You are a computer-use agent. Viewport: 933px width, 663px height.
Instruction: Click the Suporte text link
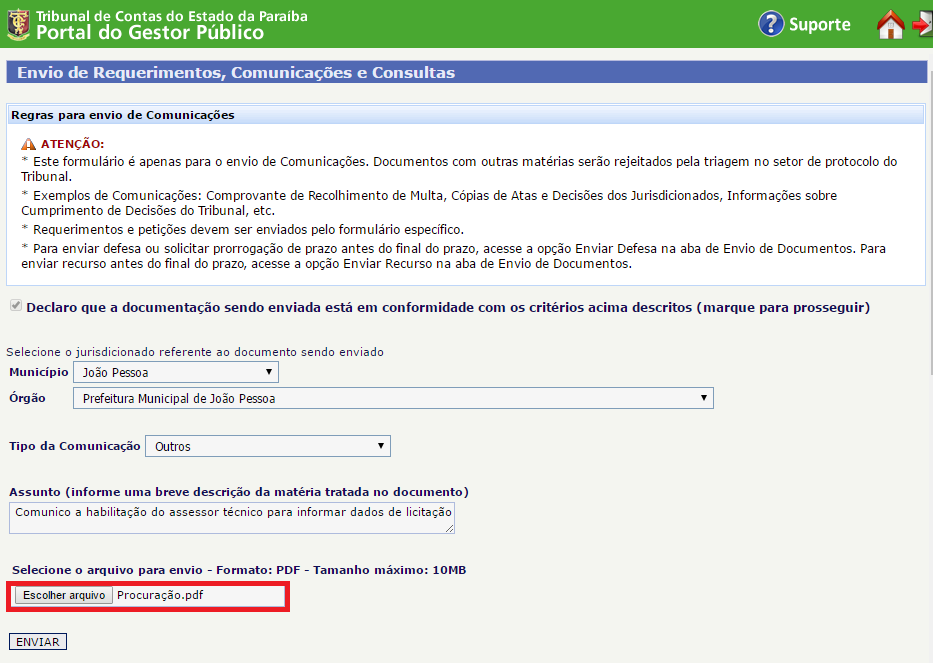[819, 25]
